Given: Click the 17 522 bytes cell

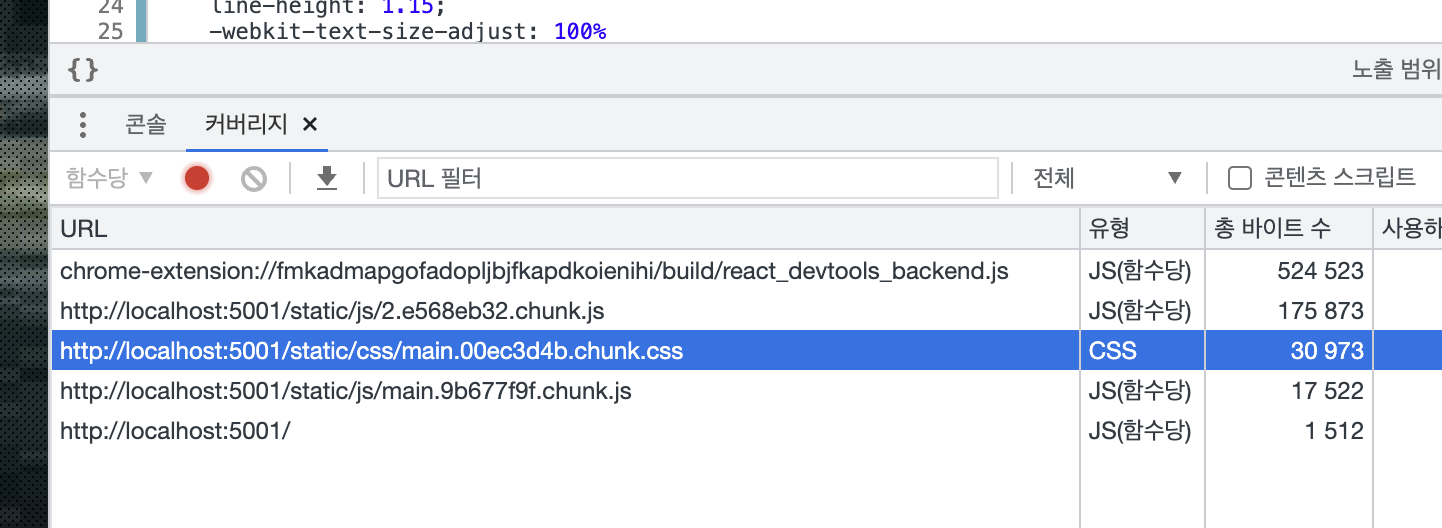Looking at the screenshot, I should click(x=1289, y=391).
